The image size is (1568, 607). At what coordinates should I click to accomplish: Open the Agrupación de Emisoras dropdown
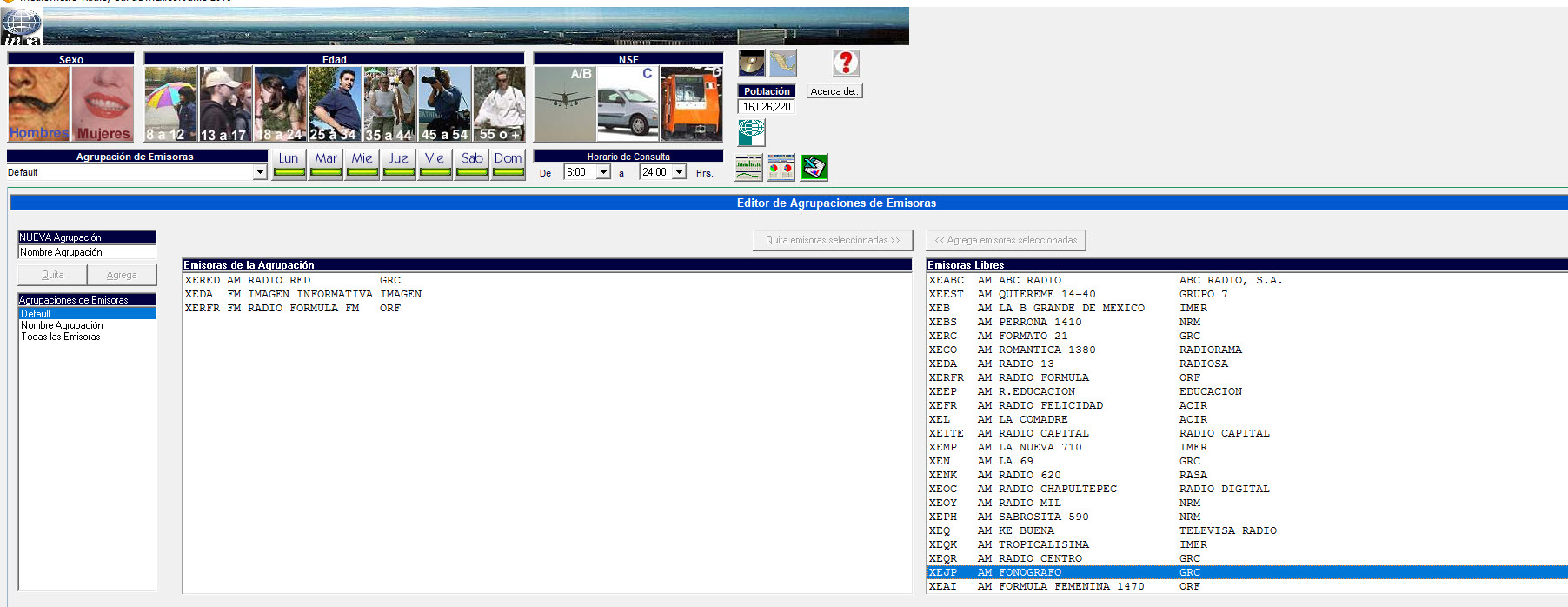point(260,172)
